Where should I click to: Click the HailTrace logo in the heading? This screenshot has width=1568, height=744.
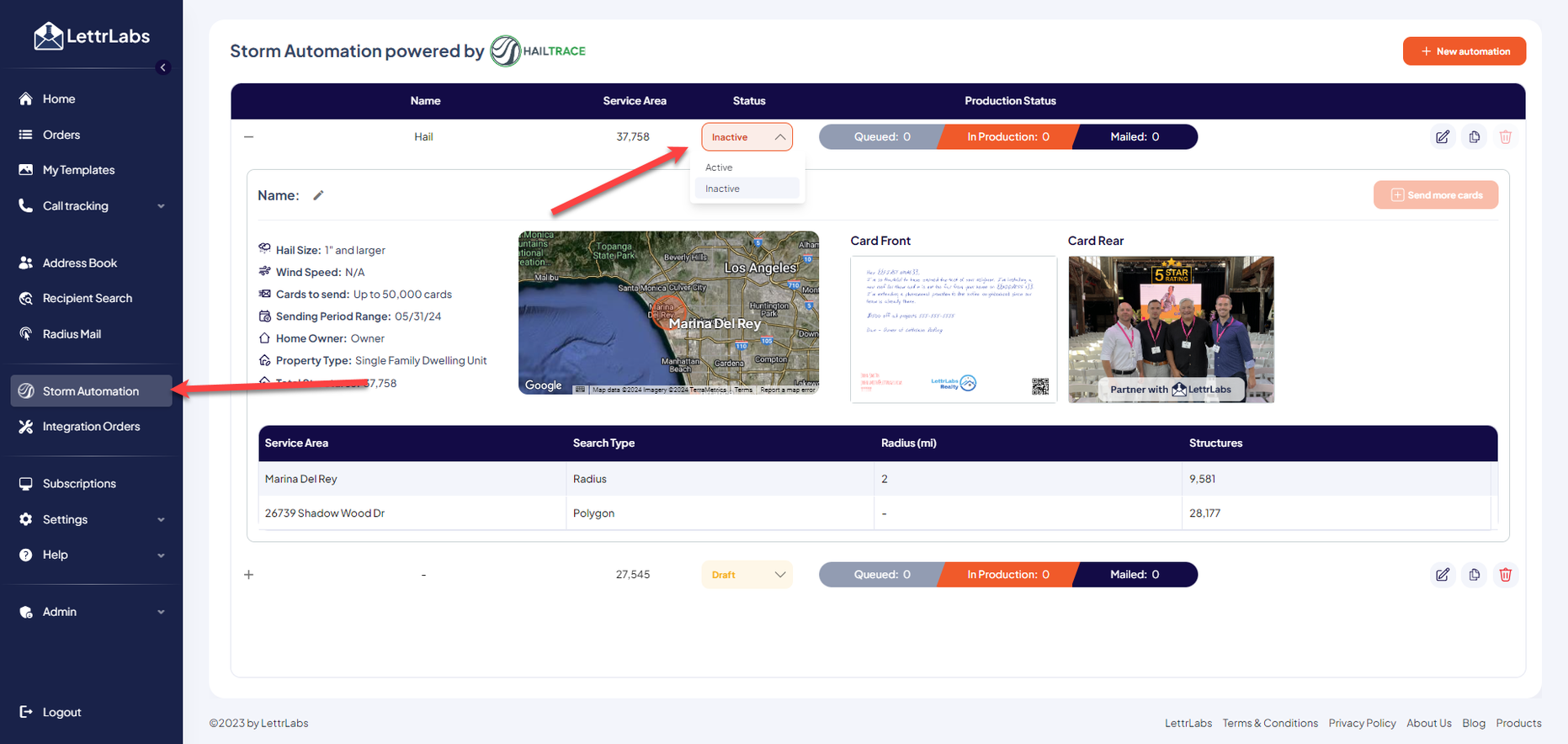[x=539, y=51]
